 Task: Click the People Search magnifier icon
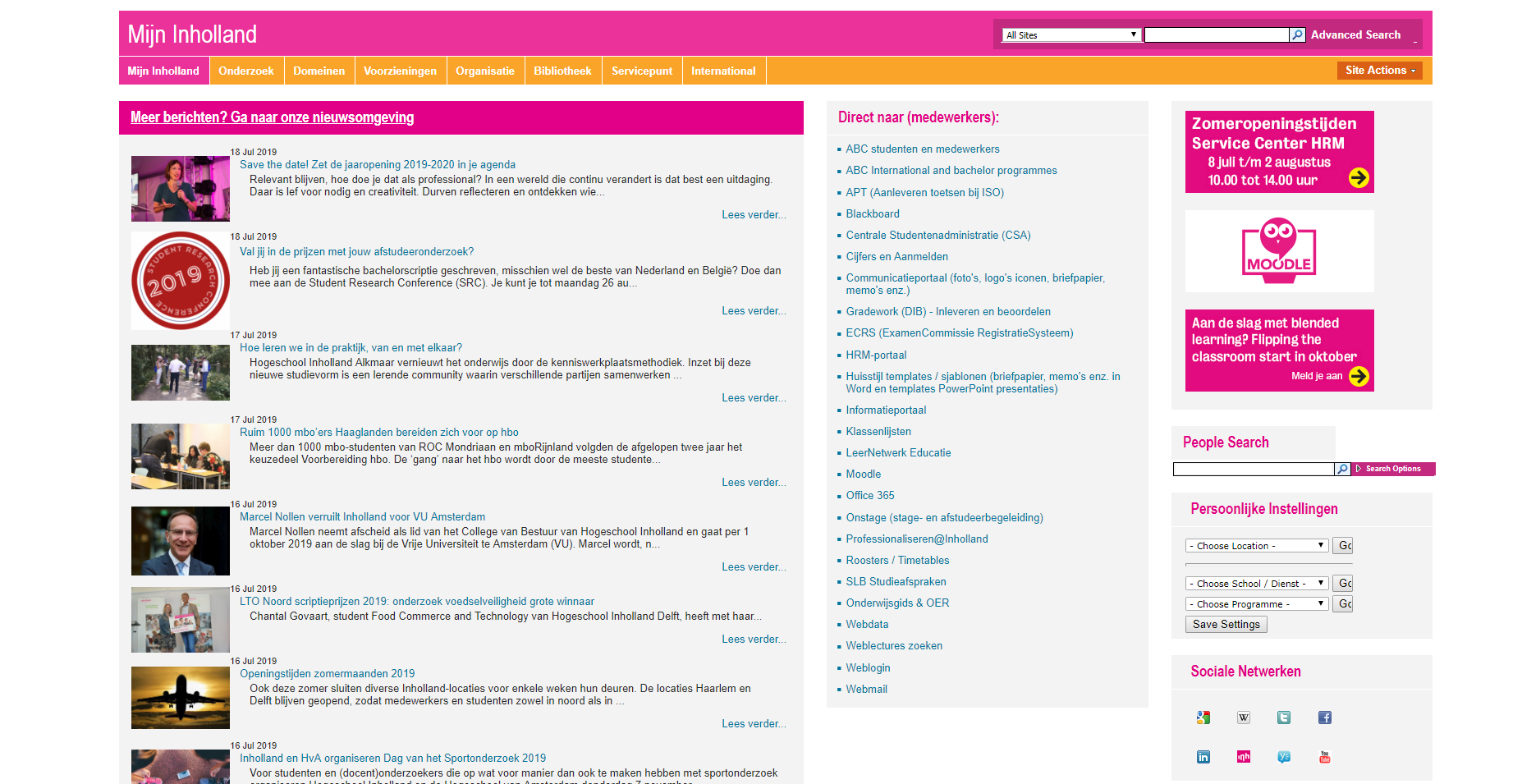(x=1343, y=469)
